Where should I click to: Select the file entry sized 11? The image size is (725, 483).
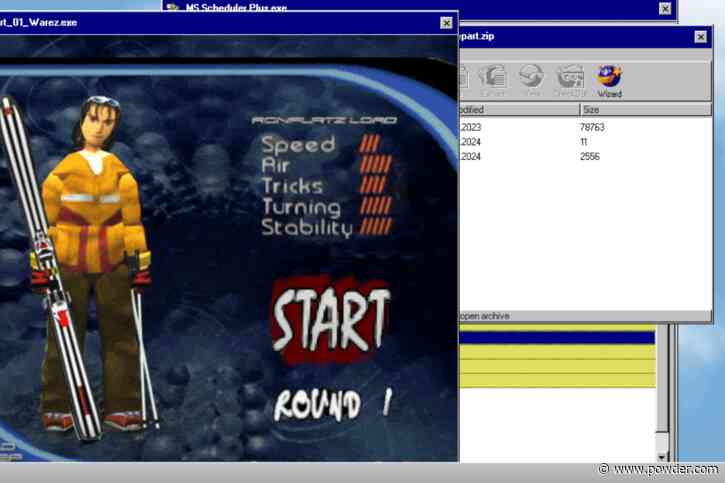click(x=585, y=142)
